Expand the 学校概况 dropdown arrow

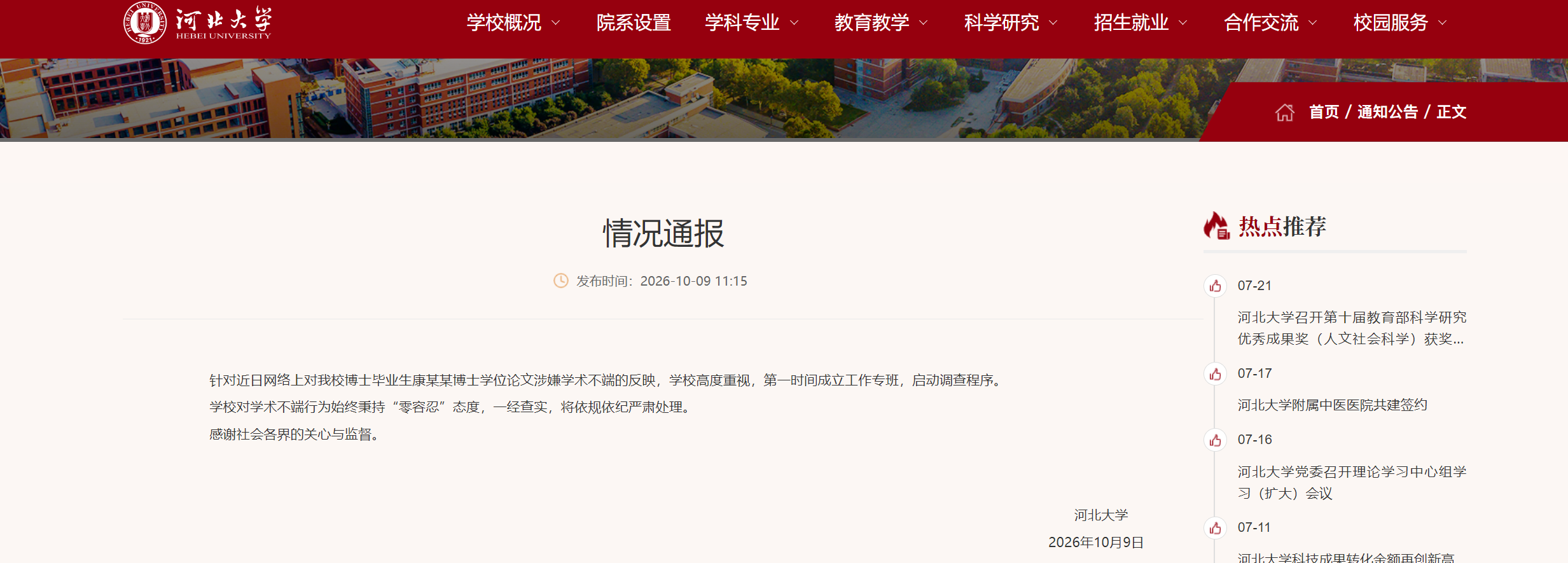pos(555,23)
